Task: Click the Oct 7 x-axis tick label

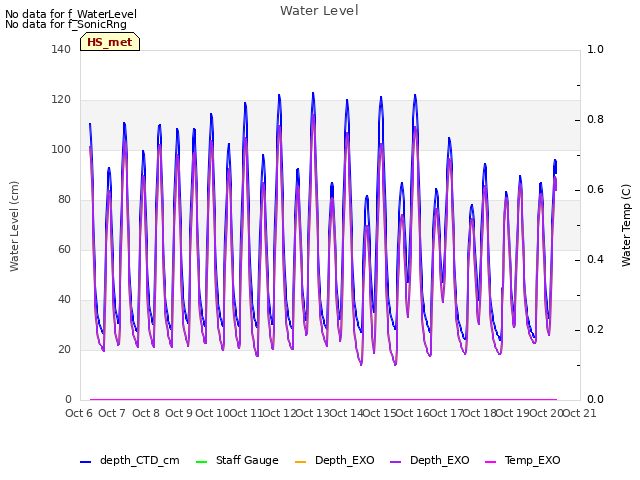Action: (x=112, y=413)
